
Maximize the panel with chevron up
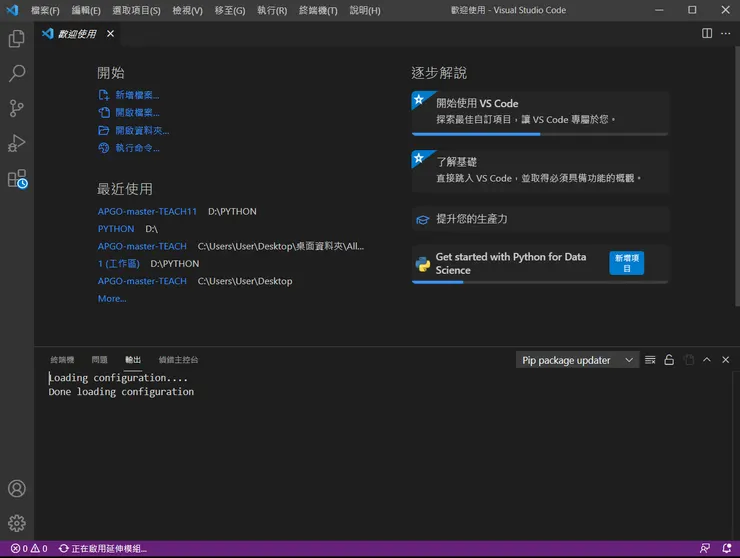[706, 360]
